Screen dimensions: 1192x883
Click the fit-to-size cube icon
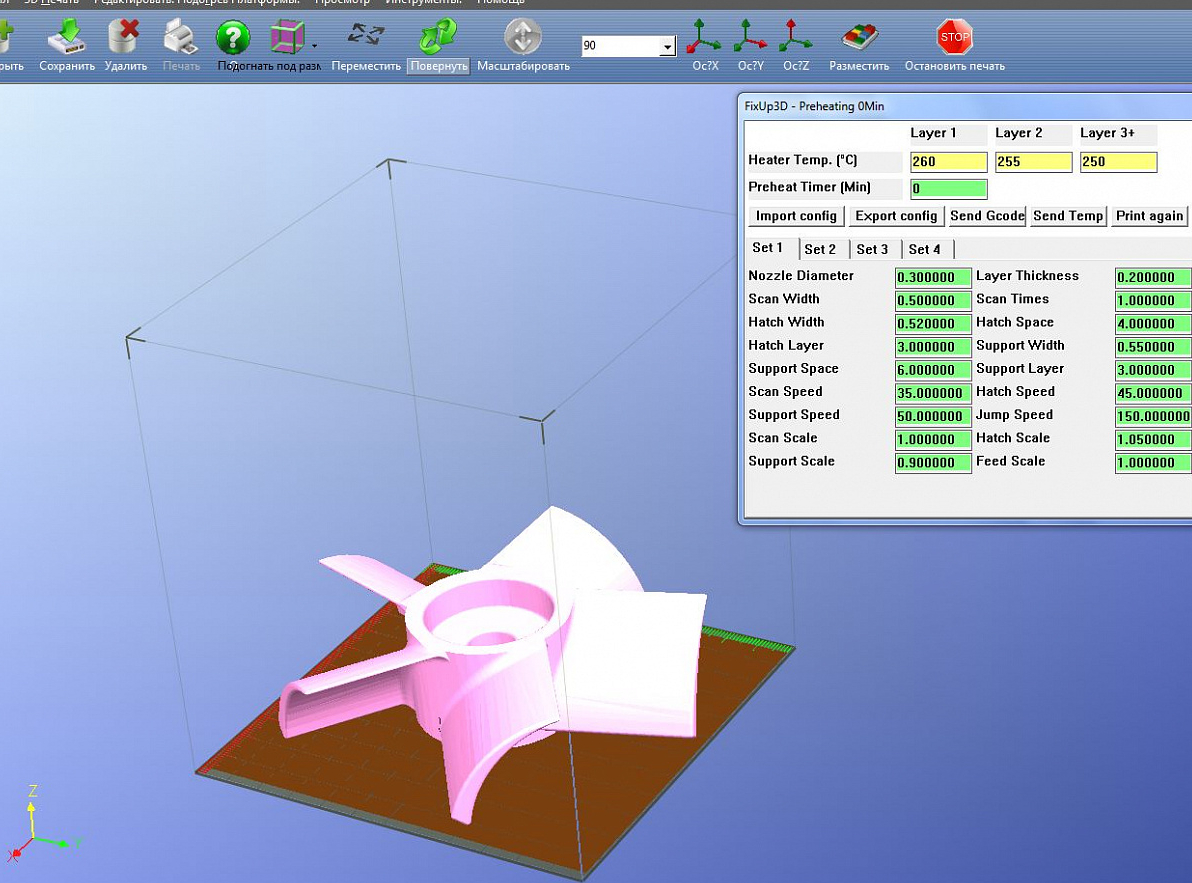(x=287, y=36)
